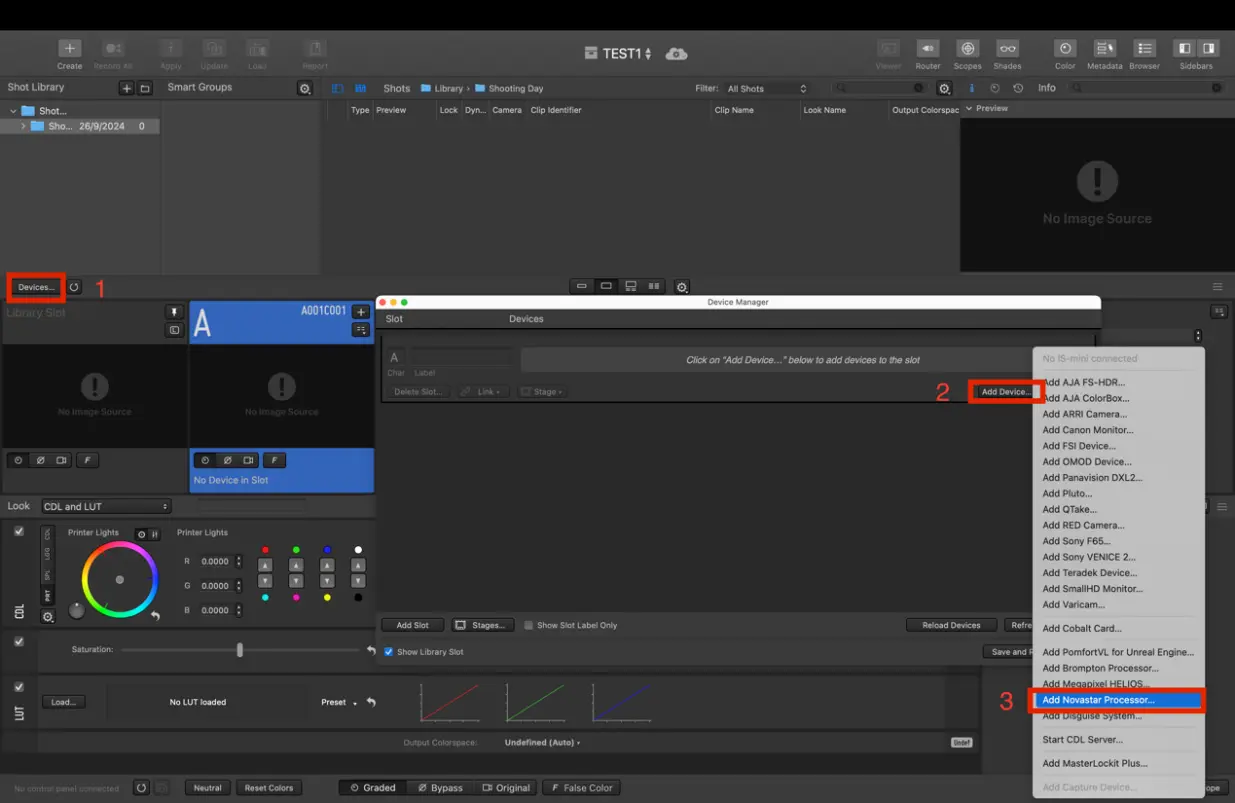The width and height of the screenshot is (1235, 803).
Task: Open the Shades tool
Action: (x=1007, y=49)
